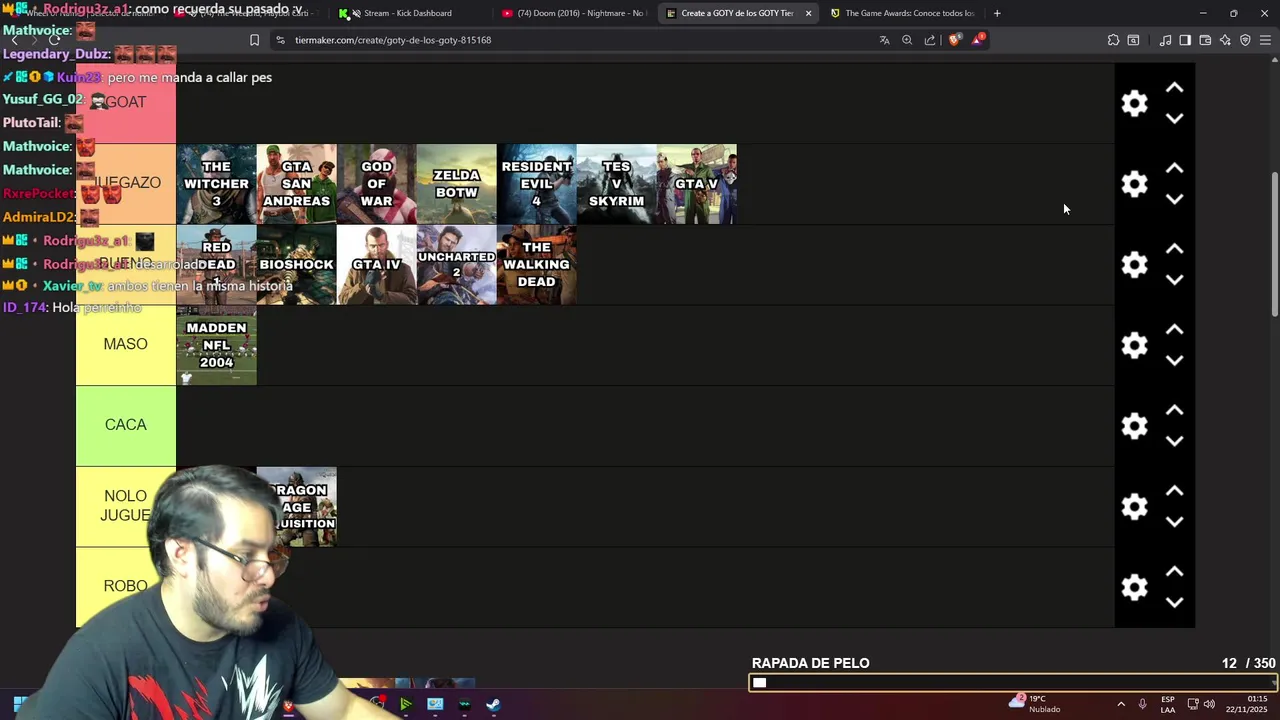Switch to The Game Awards tab
Viewport: 1280px width, 720px height.
tap(905, 13)
